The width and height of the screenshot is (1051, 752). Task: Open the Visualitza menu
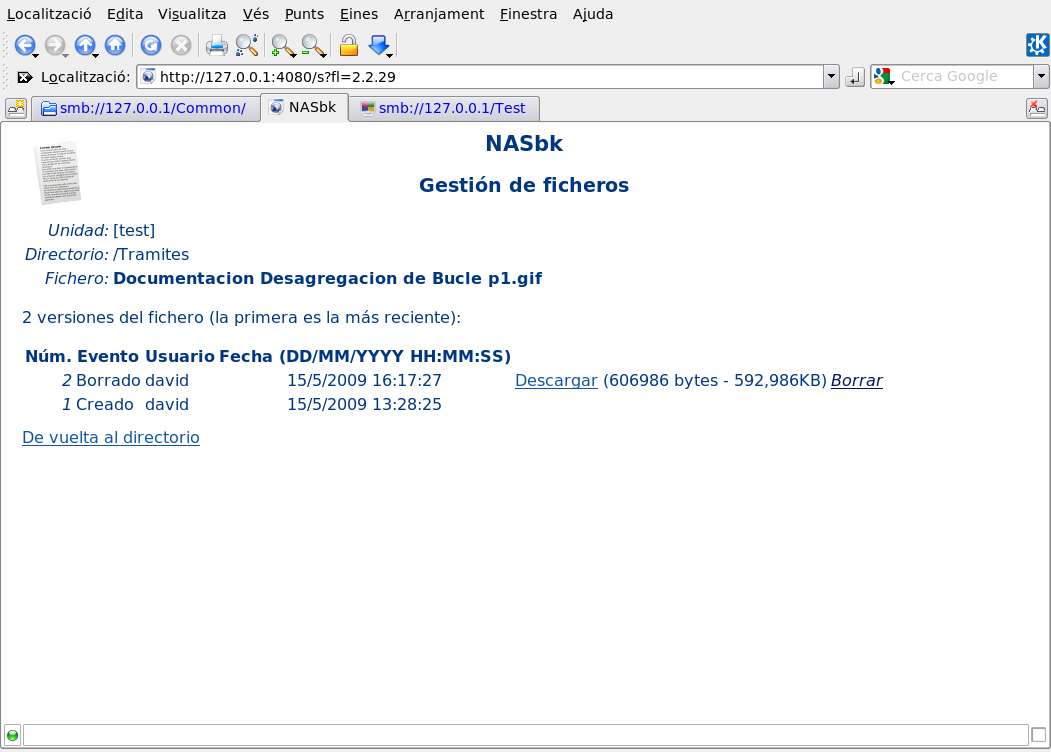(x=192, y=14)
